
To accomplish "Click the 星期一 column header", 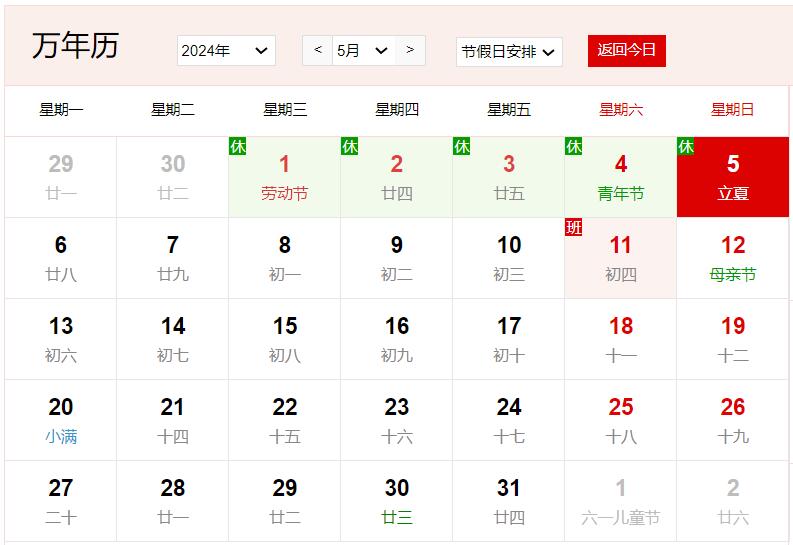I will 61,110.
